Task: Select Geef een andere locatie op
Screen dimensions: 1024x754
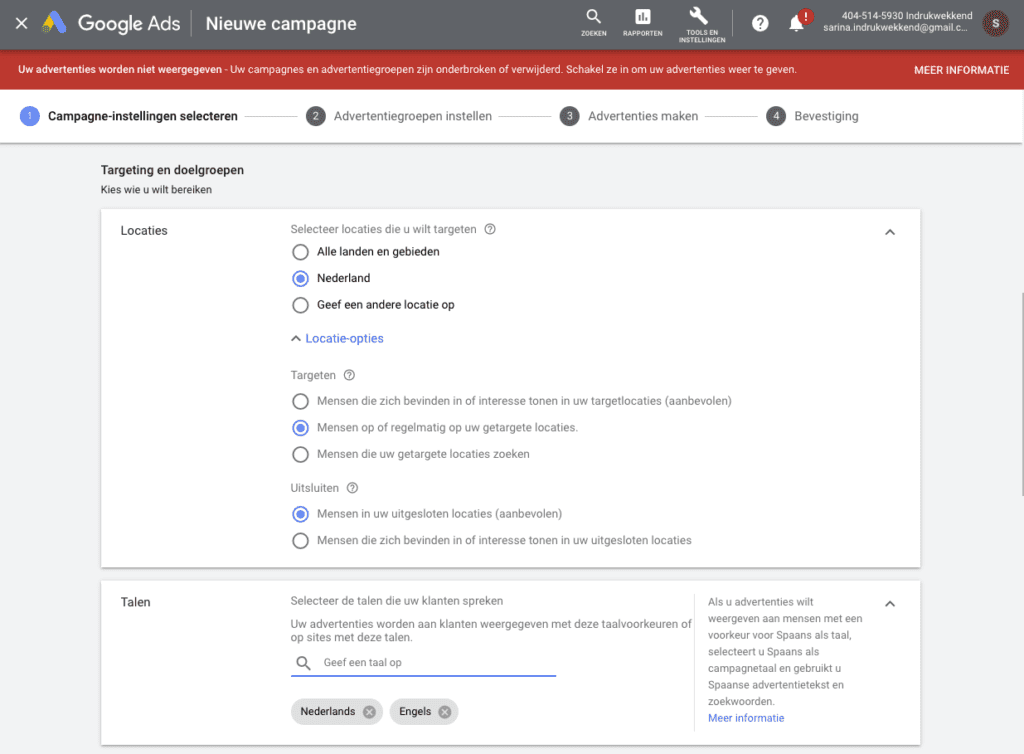Action: point(300,305)
